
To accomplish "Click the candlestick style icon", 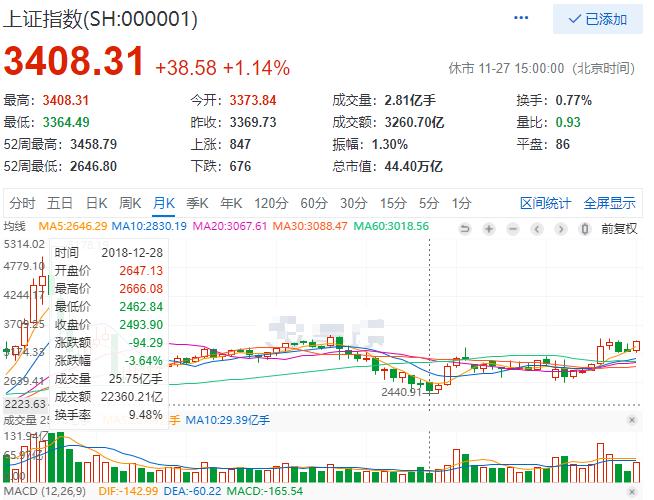I will click(585, 229).
